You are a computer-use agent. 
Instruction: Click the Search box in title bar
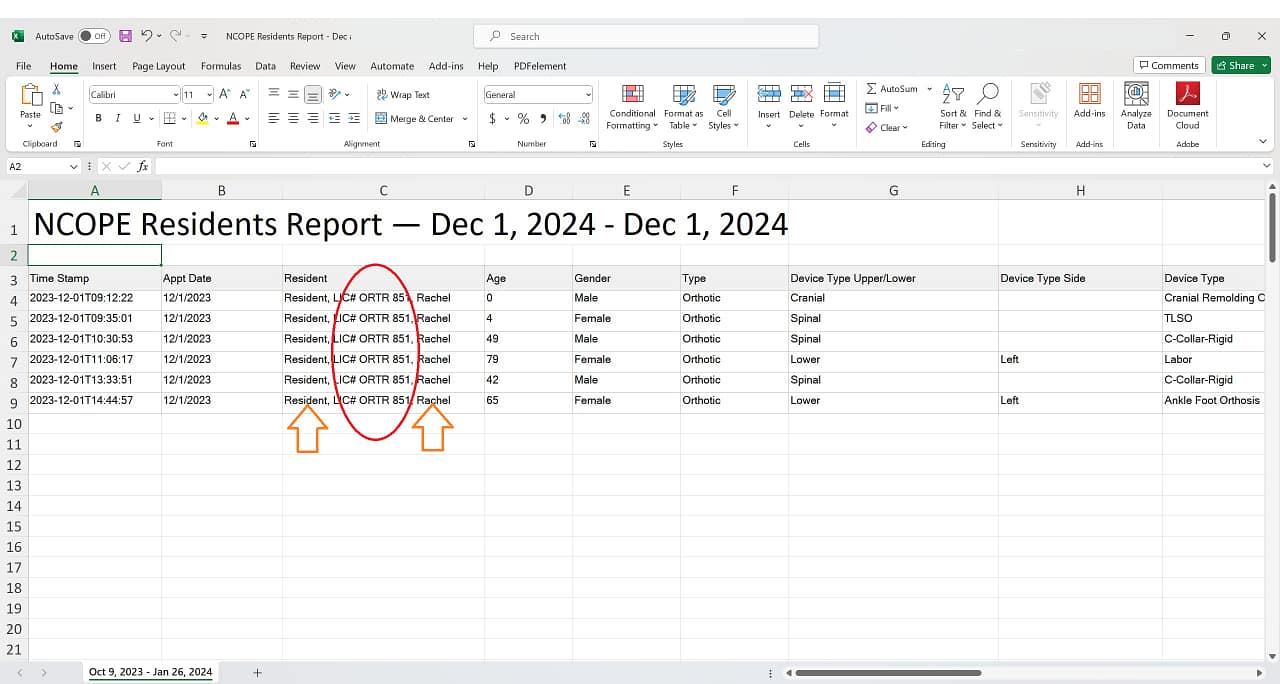click(x=650, y=36)
